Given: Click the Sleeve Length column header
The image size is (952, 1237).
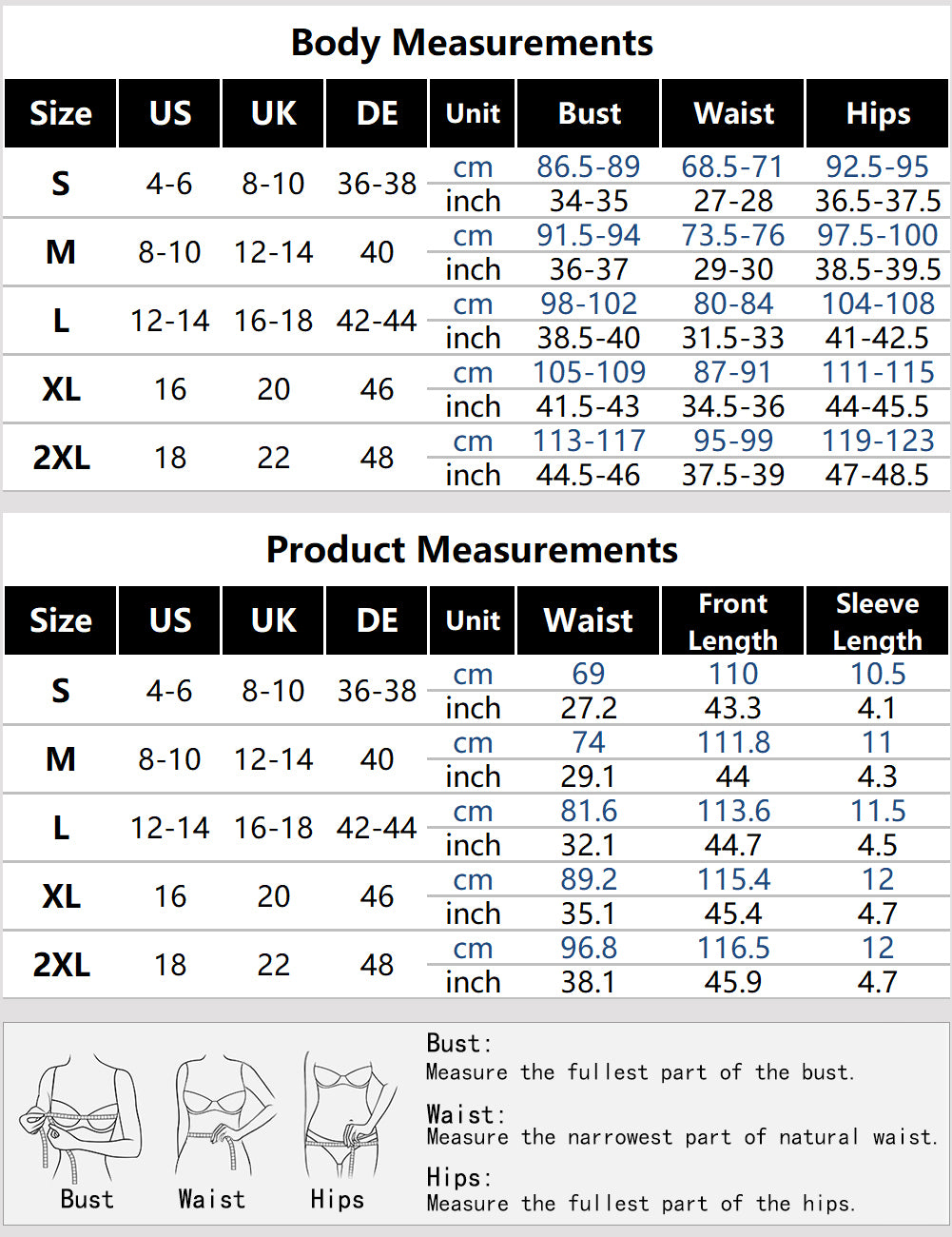Looking at the screenshot, I should tap(877, 621).
